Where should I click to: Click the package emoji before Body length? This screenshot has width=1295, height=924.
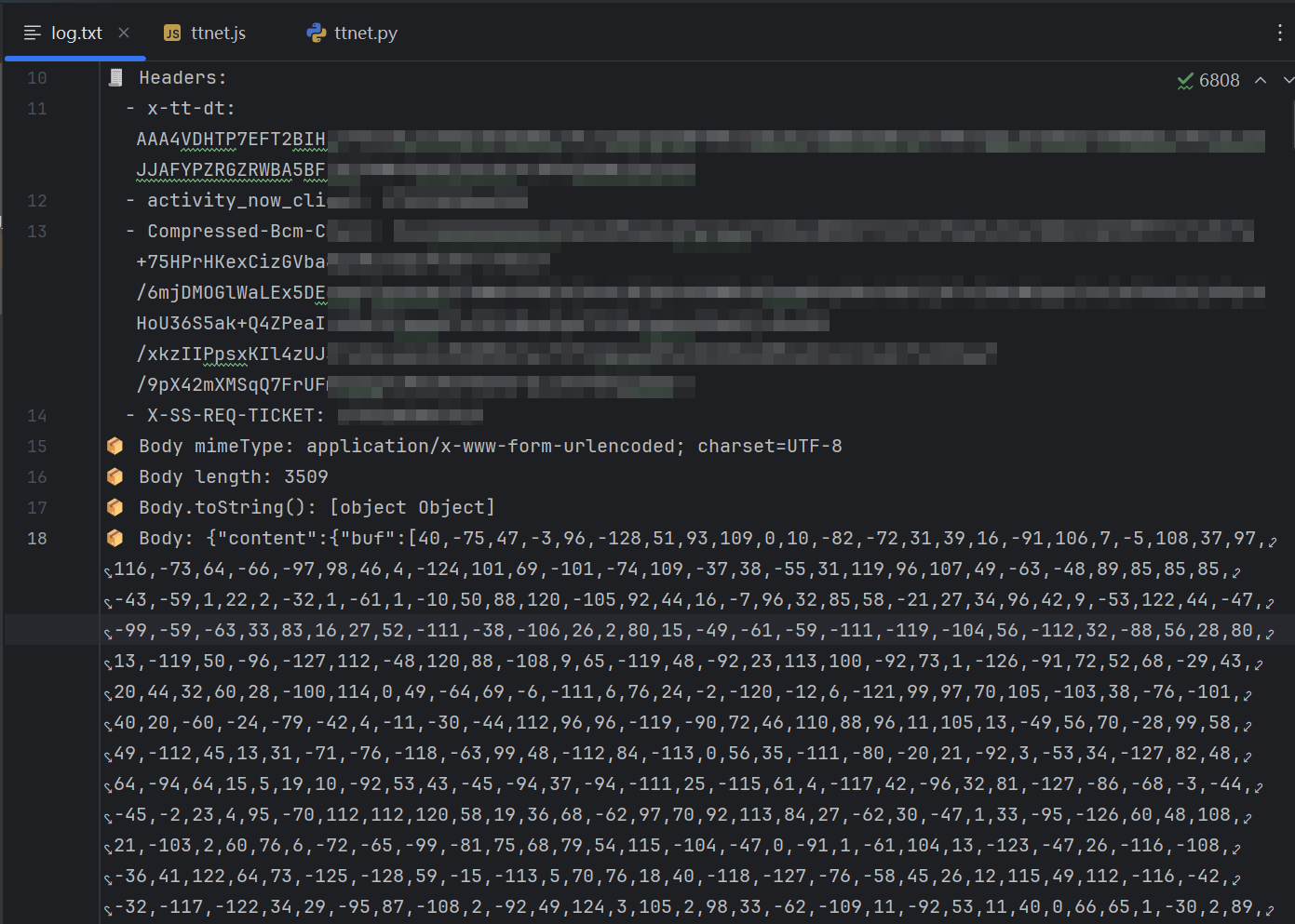pos(115,476)
